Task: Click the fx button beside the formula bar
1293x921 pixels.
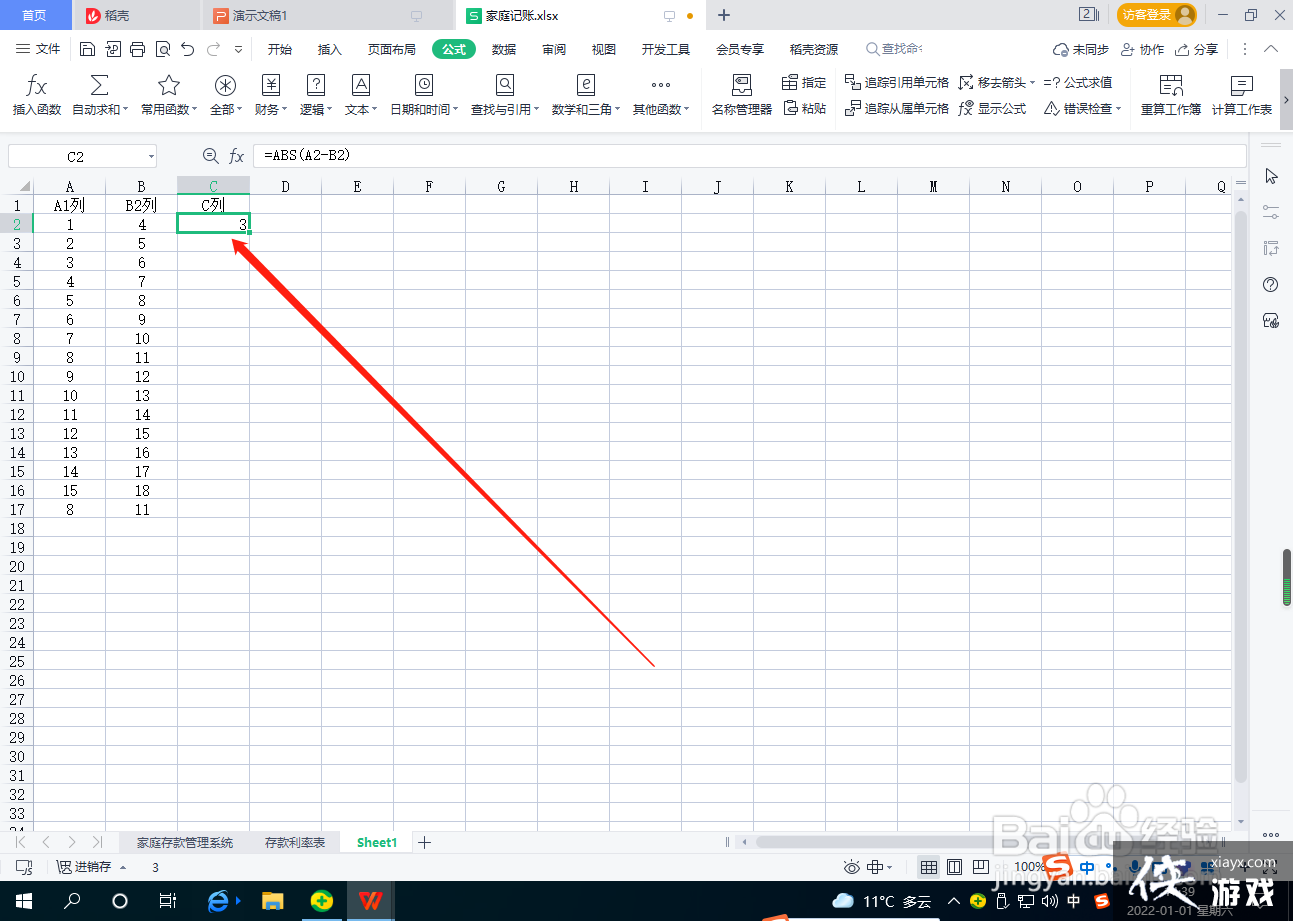Action: click(237, 156)
